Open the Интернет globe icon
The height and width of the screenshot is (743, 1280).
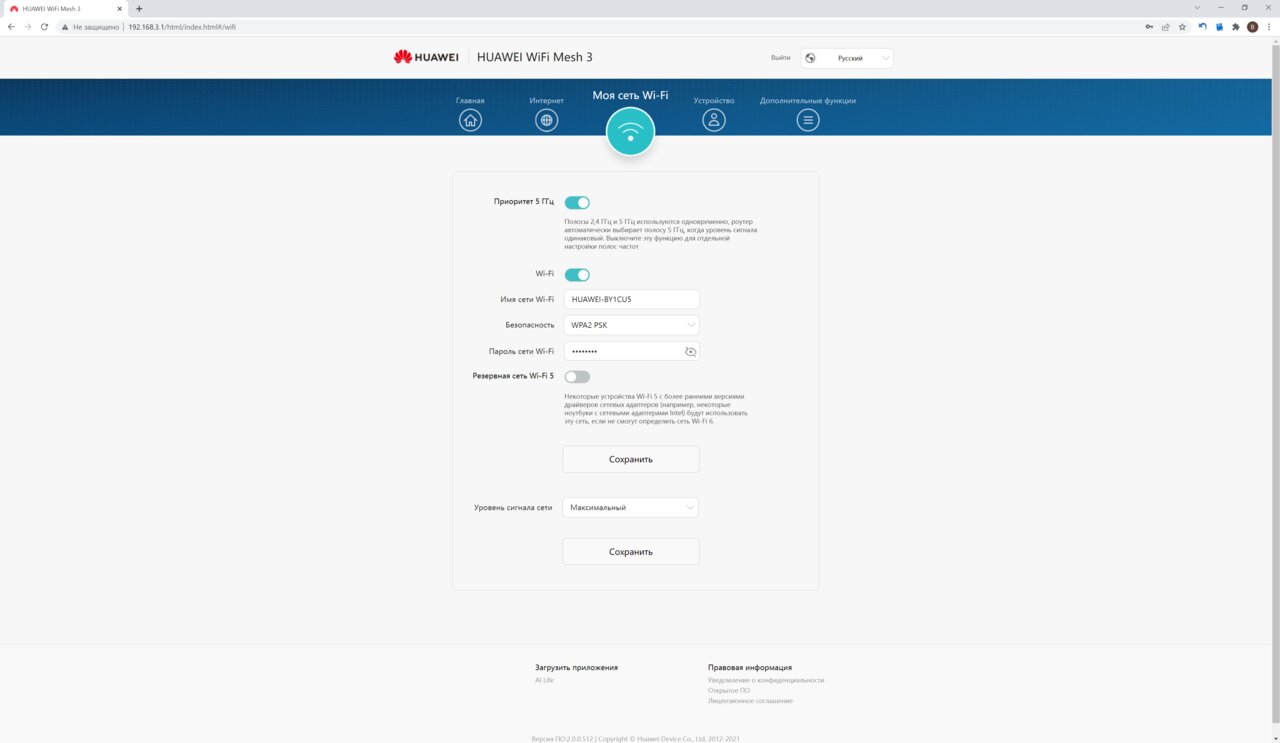point(546,120)
